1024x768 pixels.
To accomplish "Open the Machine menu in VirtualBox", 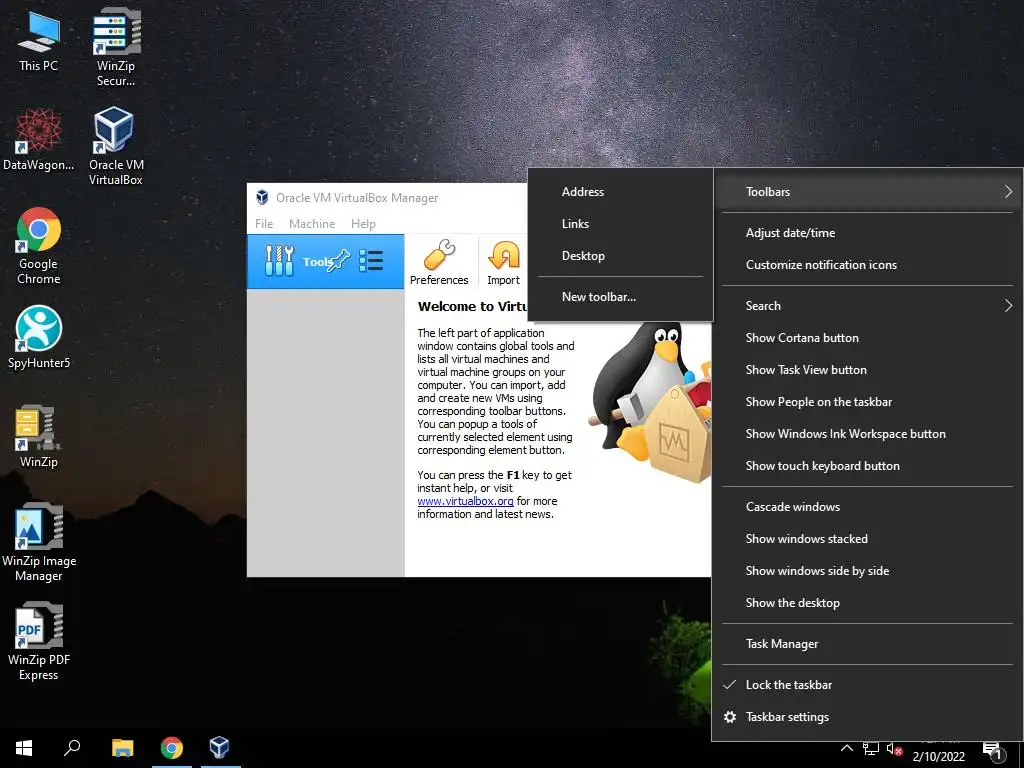I will click(312, 223).
